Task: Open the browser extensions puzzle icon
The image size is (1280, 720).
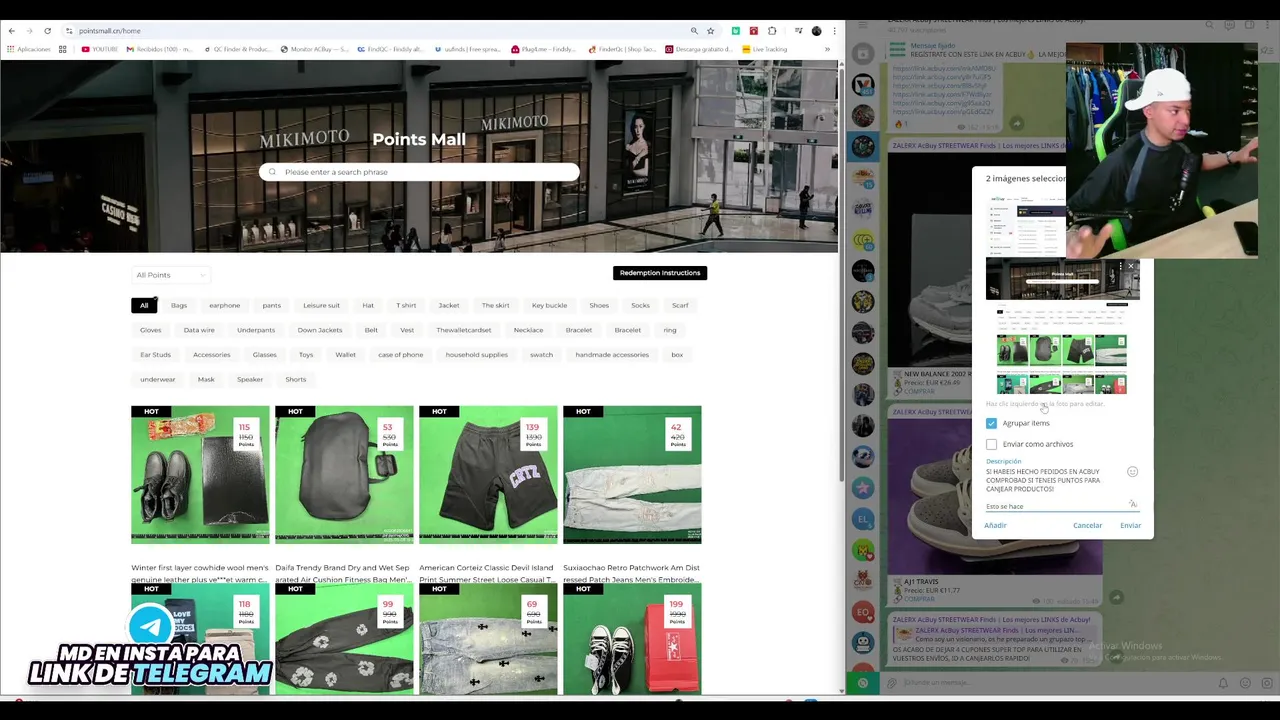Action: point(772,31)
